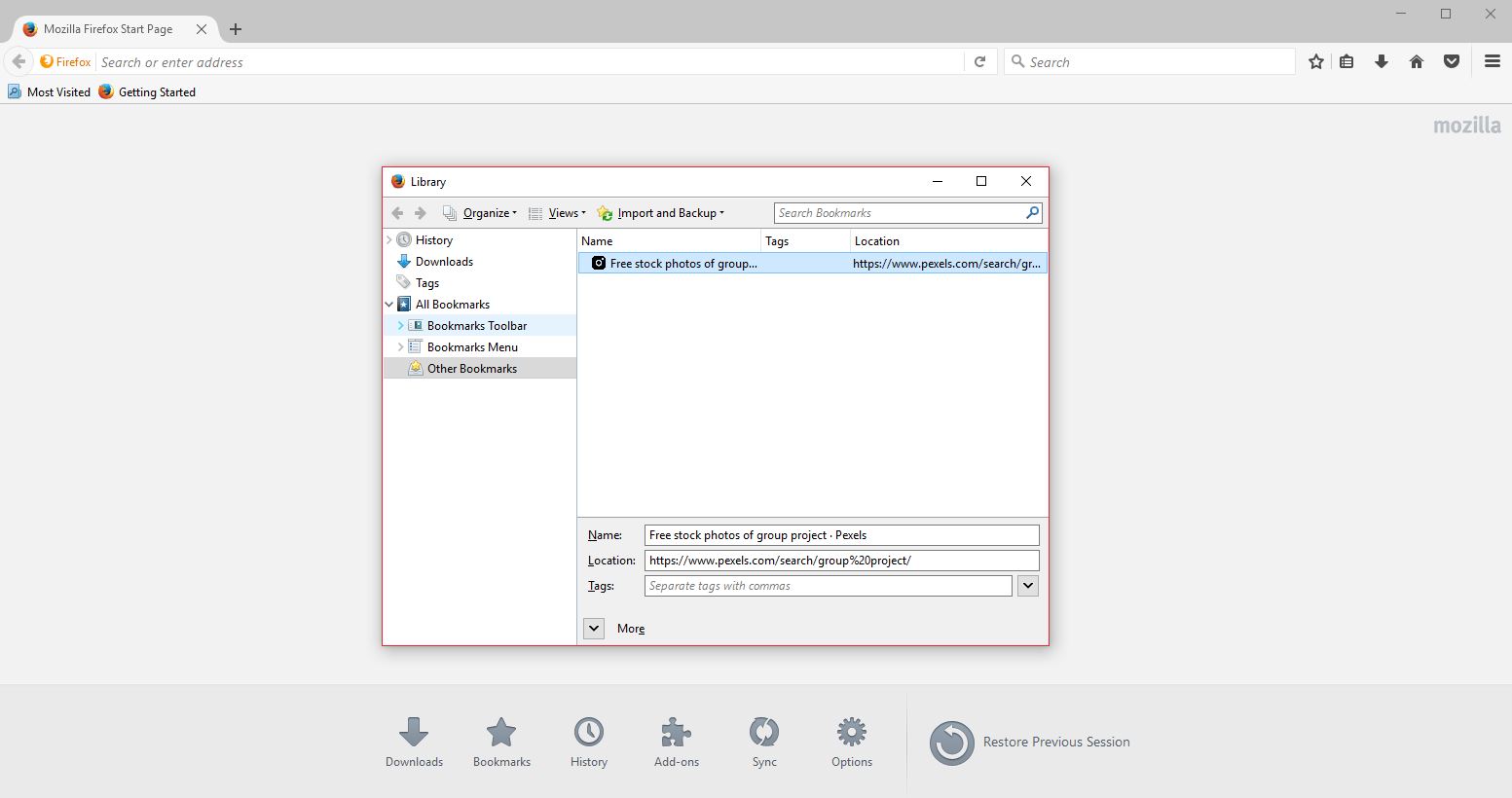Open the Import and Backup menu
Viewport: 1512px width, 798px height.
pos(668,213)
